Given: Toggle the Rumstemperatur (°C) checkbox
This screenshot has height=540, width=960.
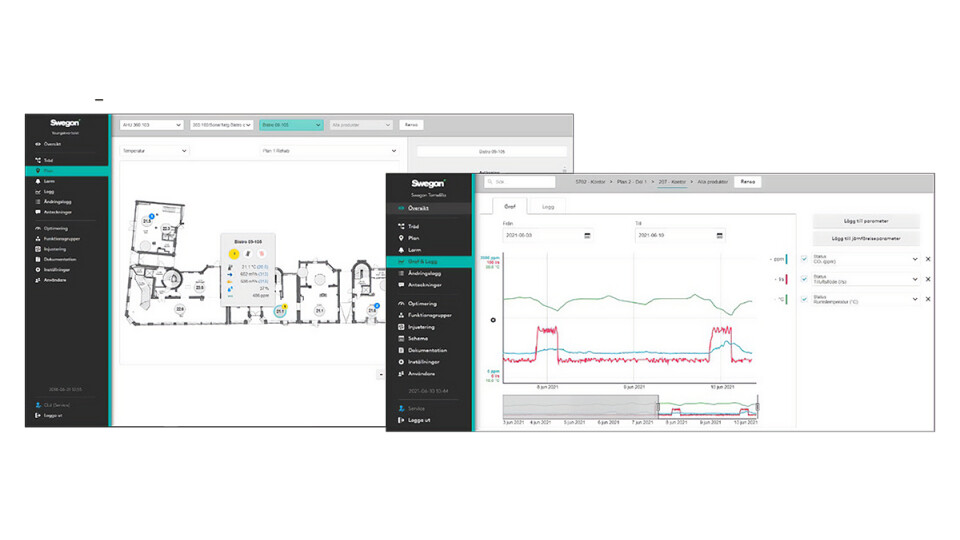Looking at the screenshot, I should pos(804,299).
